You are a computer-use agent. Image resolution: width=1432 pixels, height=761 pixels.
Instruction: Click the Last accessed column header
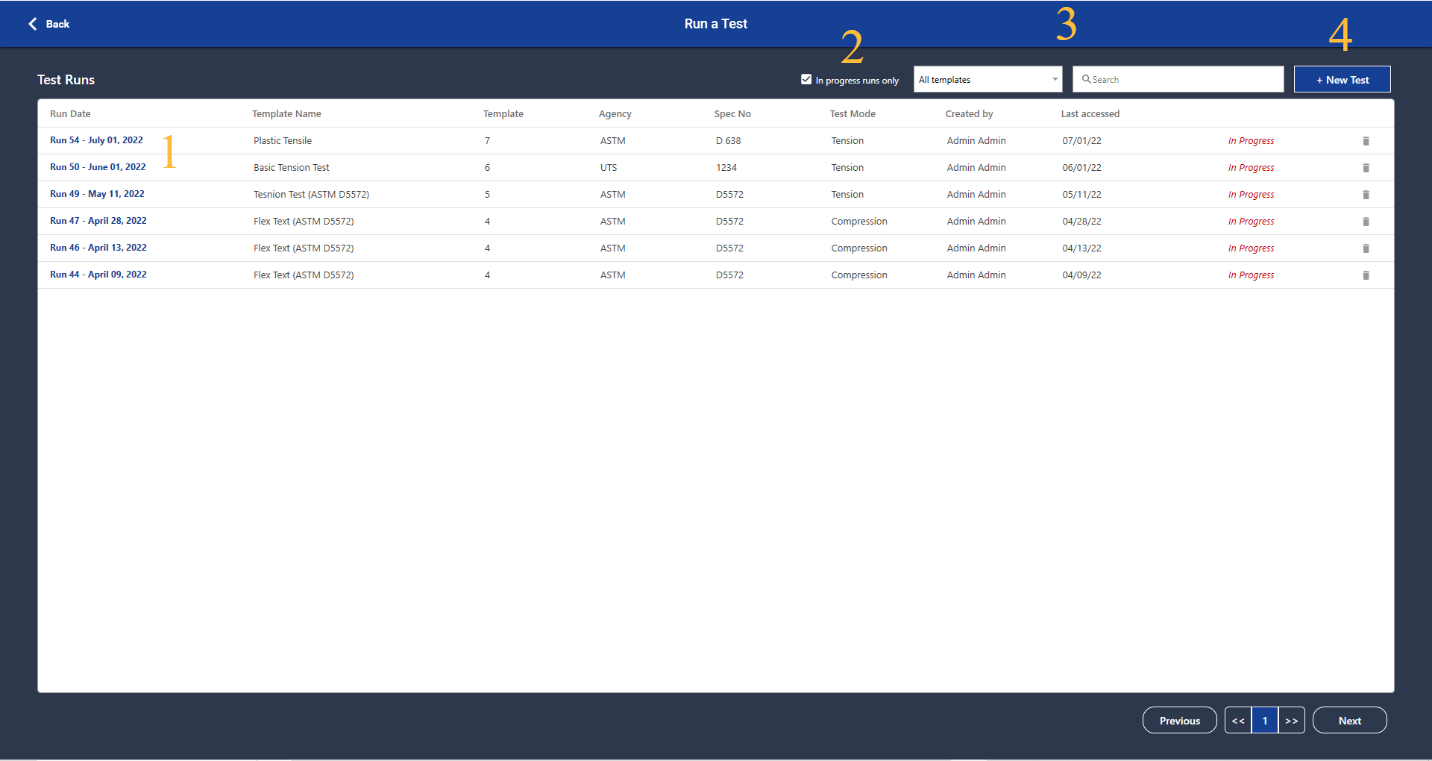tap(1090, 114)
